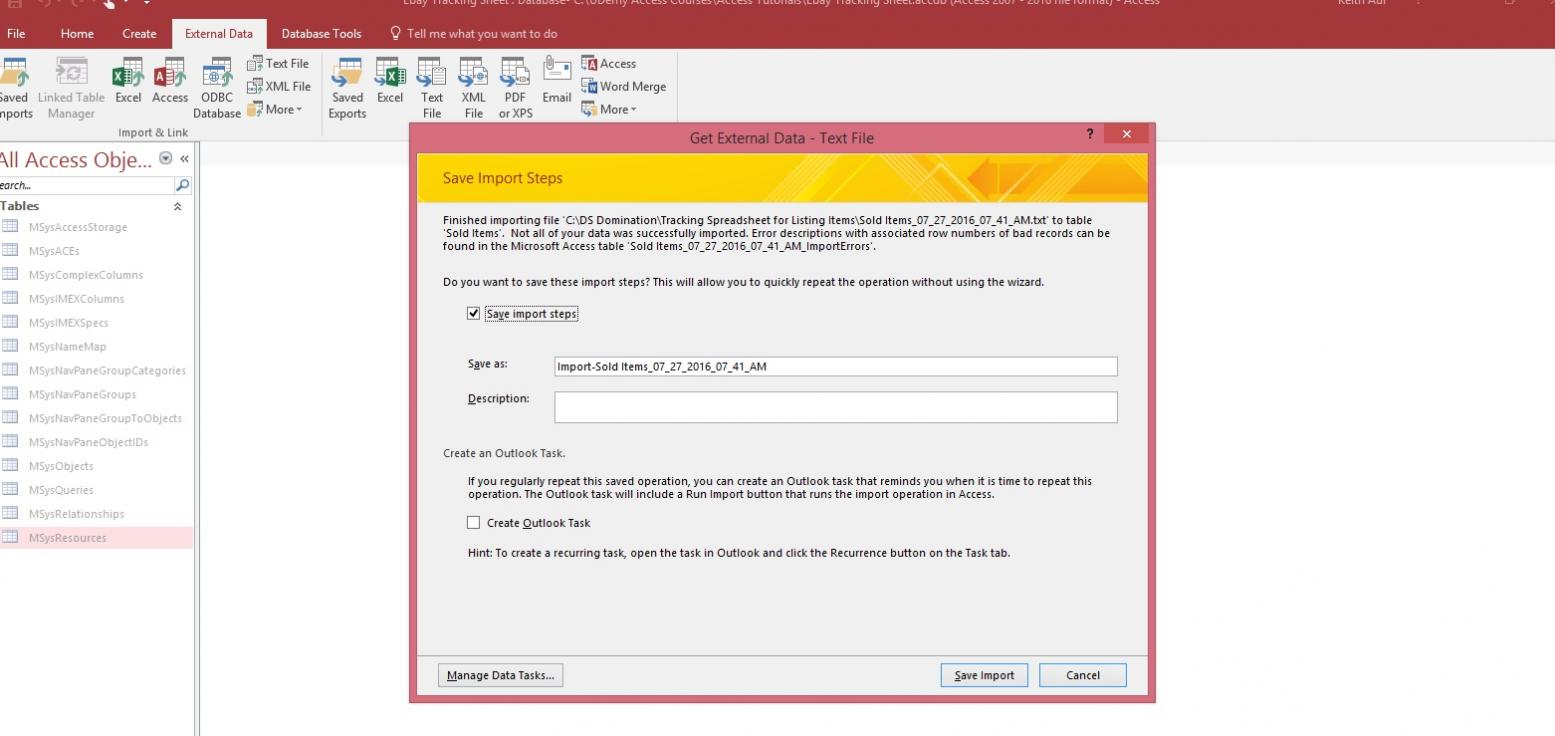The width and height of the screenshot is (1555, 736).
Task: Click the navigation search magnifier icon
Action: click(x=182, y=185)
